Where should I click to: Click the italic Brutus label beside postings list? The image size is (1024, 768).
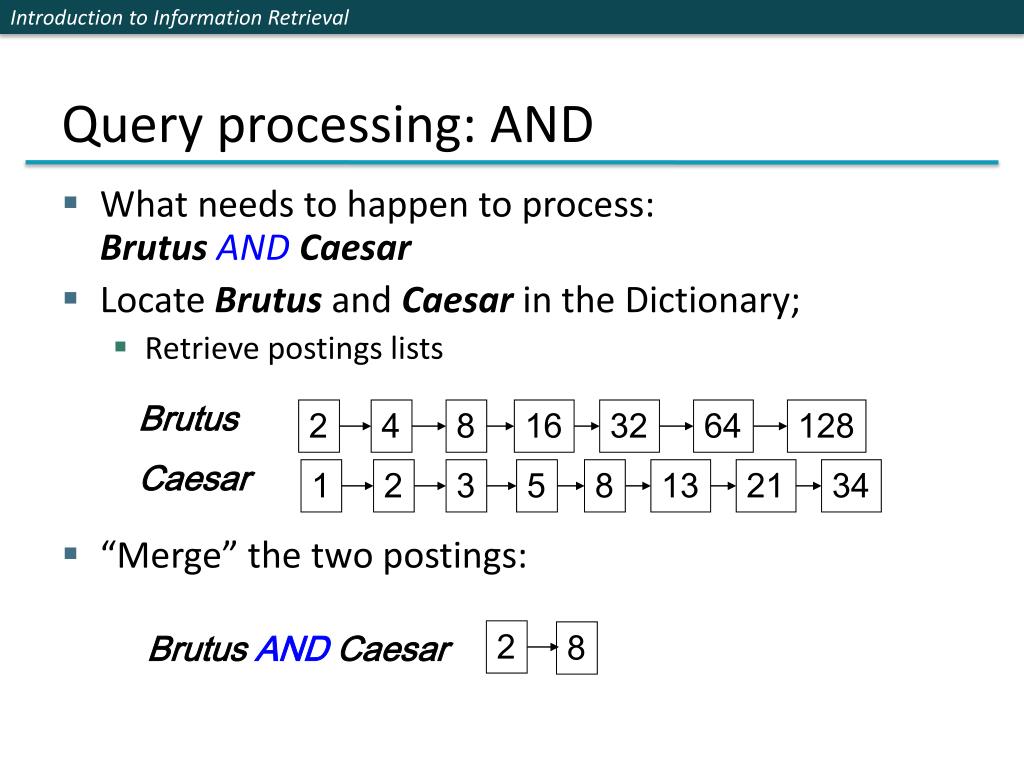[190, 419]
